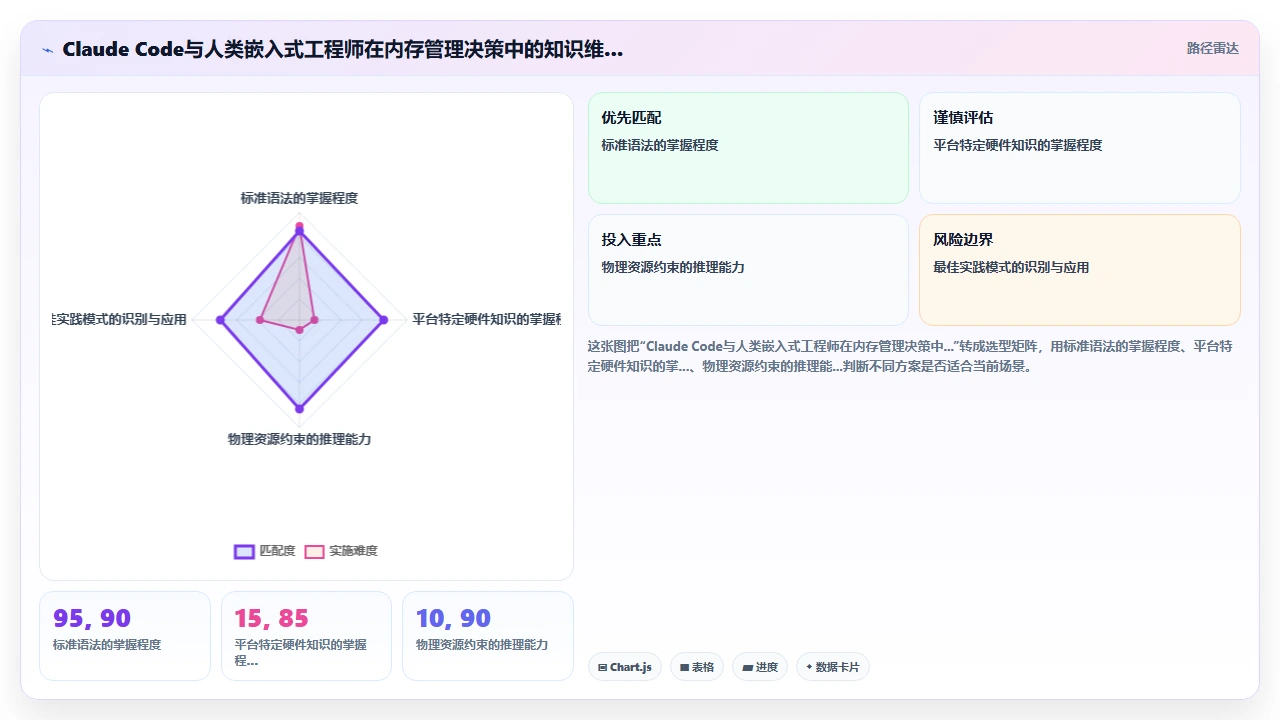This screenshot has height=720, width=1280.
Task: Click radar axis label 平台特定硬件知识
Action: tap(486, 319)
